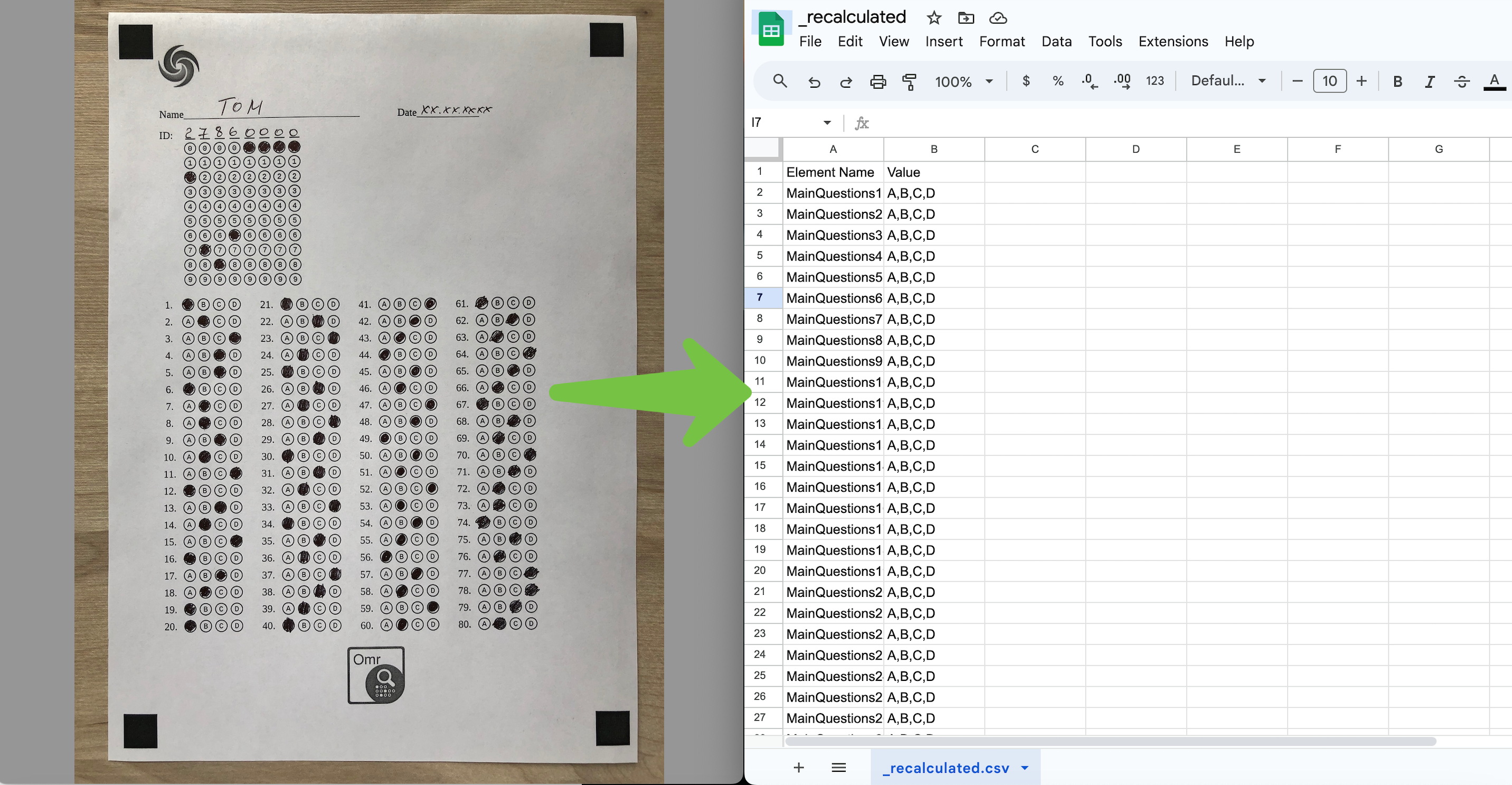
Task: Open the Extensions menu
Action: click(x=1173, y=41)
